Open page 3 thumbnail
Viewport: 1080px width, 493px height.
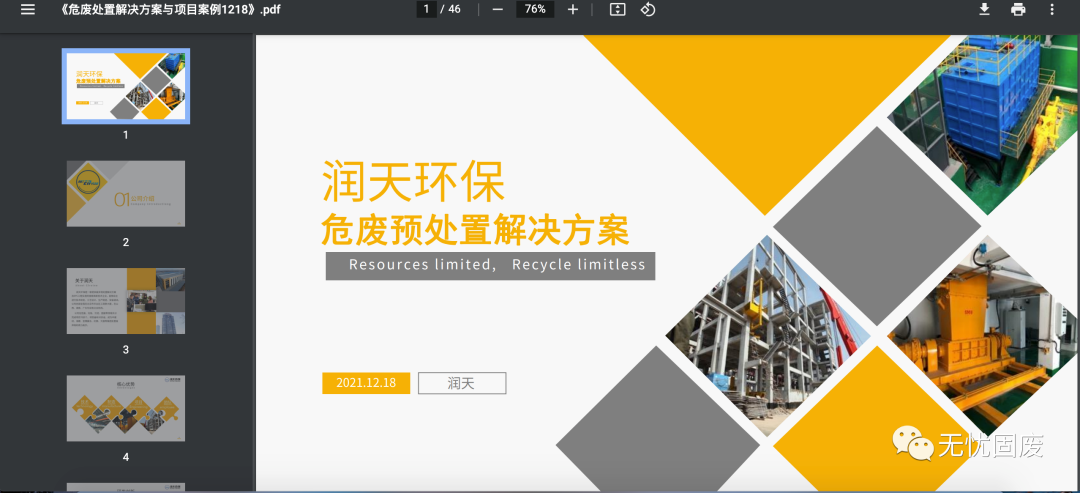coord(126,301)
